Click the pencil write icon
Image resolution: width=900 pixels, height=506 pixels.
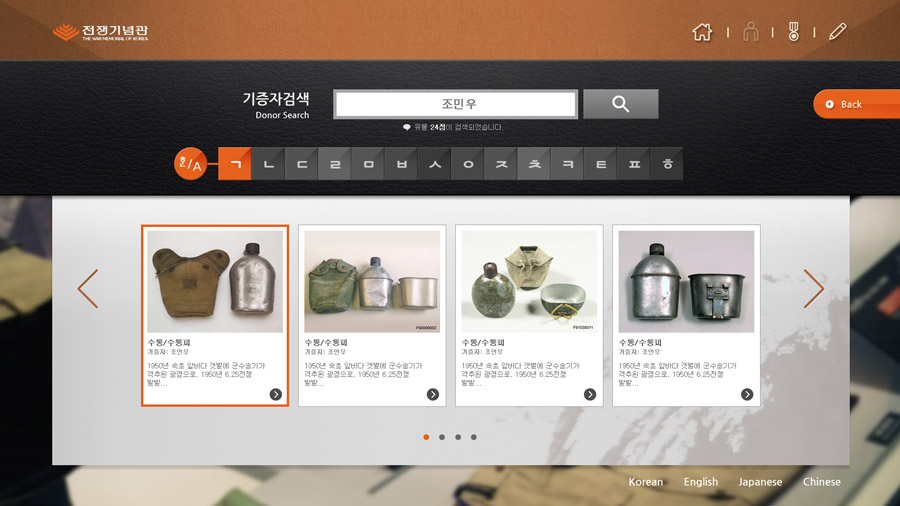coord(838,32)
